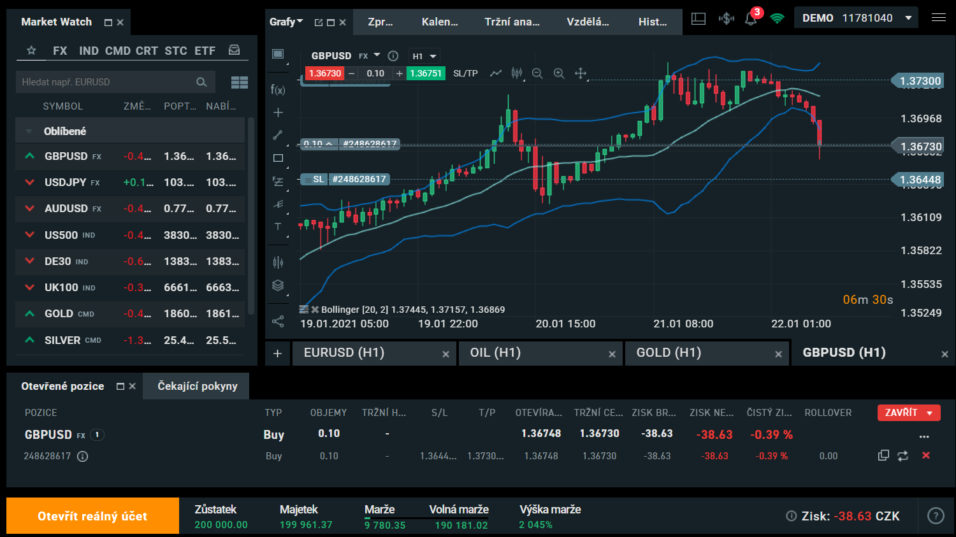Collapse the Oblíbené group
The height and width of the screenshot is (537, 956).
tap(30, 131)
